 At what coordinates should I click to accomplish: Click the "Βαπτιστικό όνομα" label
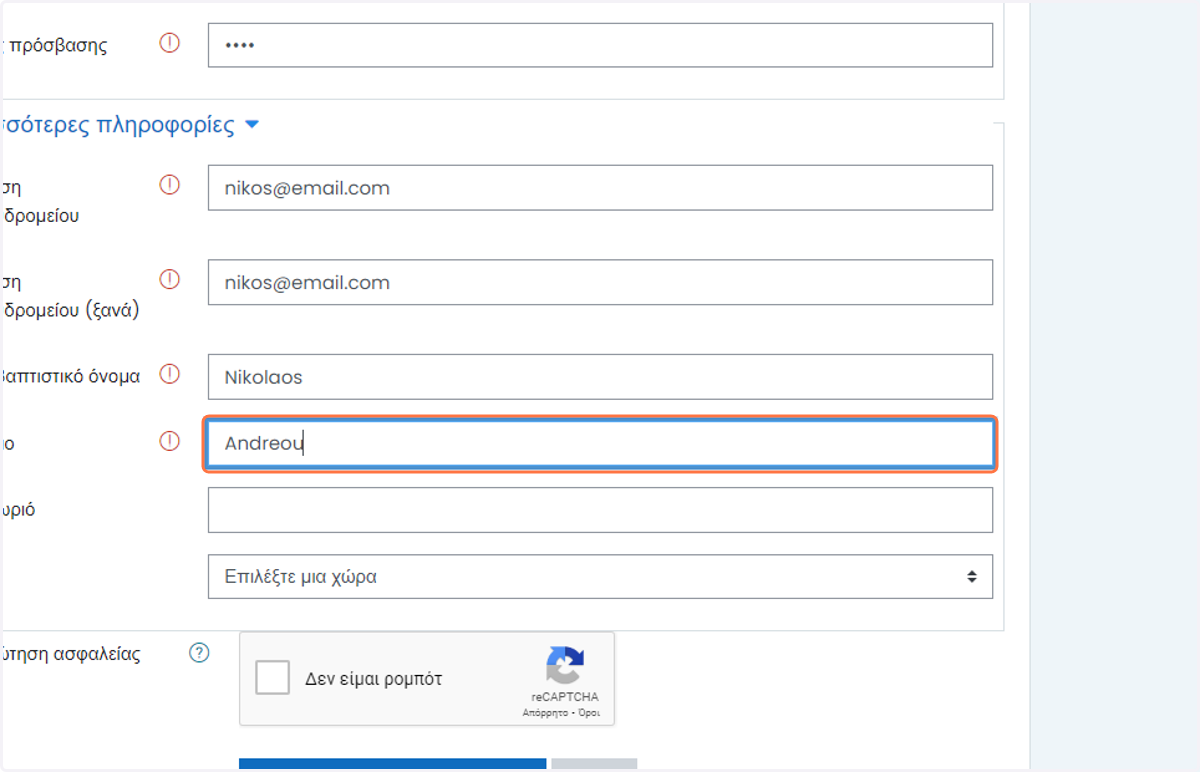pyautogui.click(x=70, y=377)
